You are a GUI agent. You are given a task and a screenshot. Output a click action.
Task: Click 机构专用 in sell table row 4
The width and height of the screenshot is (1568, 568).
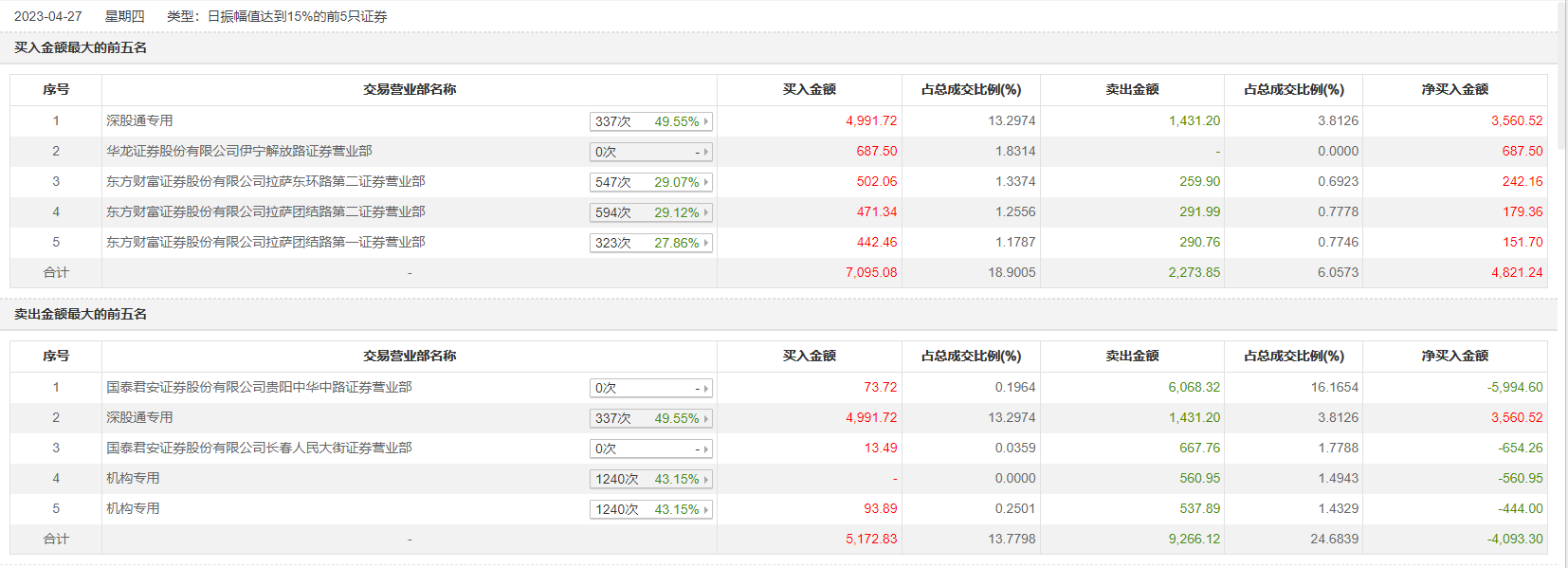[x=133, y=478]
